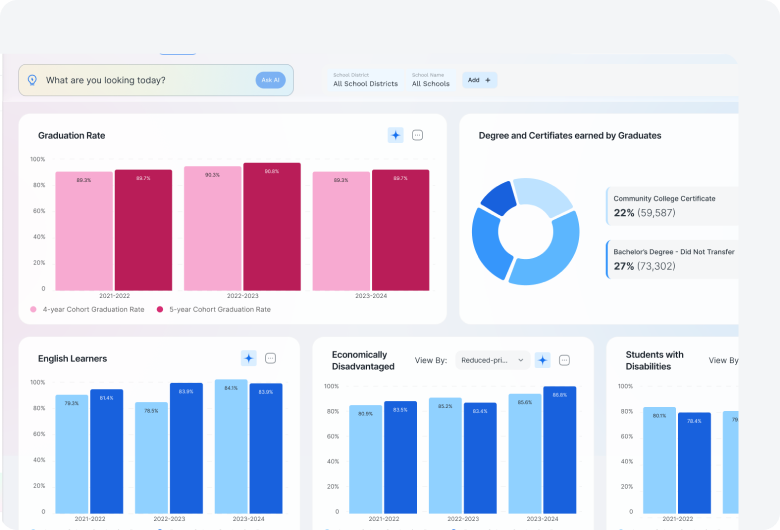Open more options menu on Graduation Rate card
The image size is (780, 530).
click(418, 135)
